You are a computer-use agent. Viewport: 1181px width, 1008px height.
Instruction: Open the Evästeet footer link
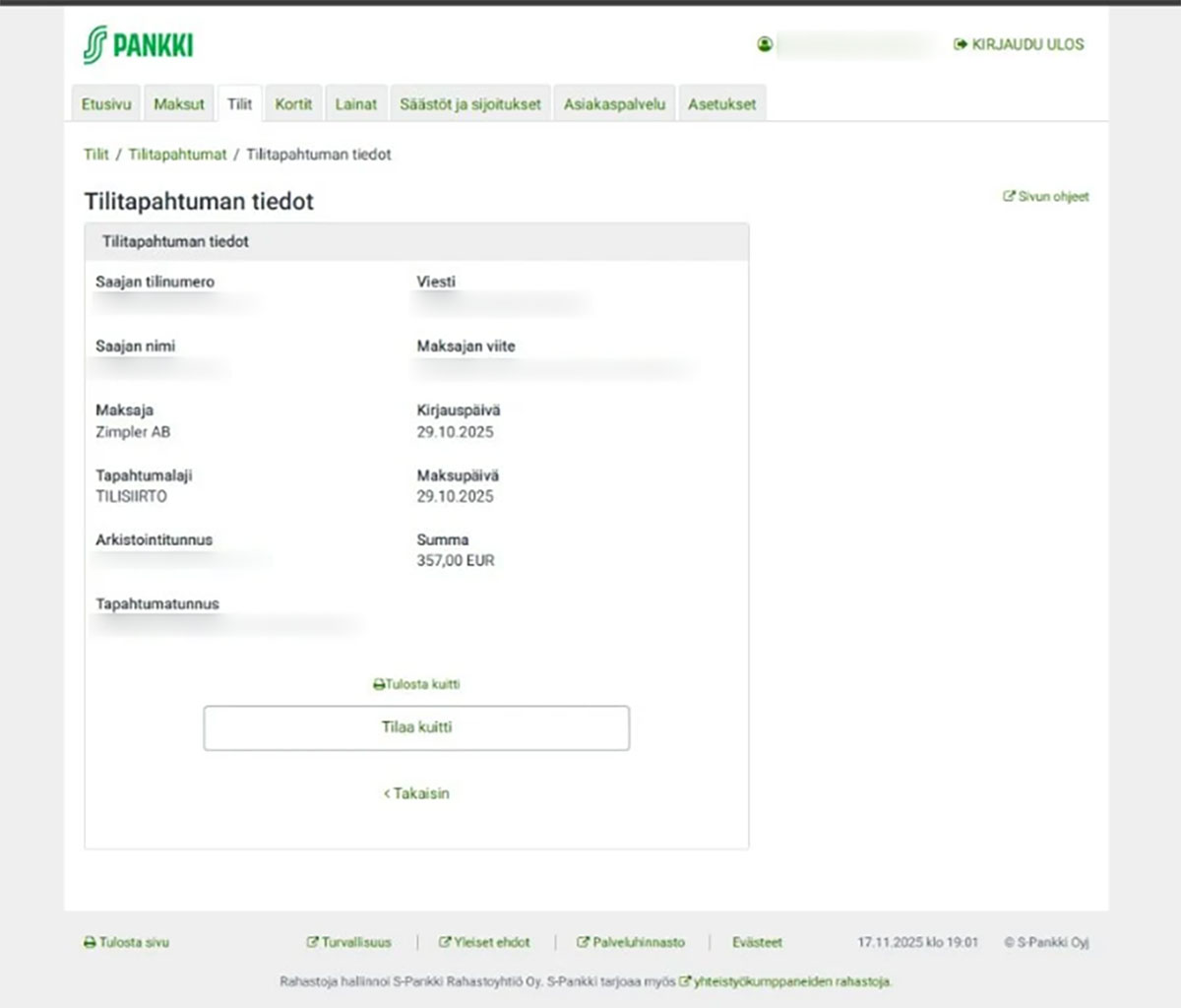coord(757,942)
